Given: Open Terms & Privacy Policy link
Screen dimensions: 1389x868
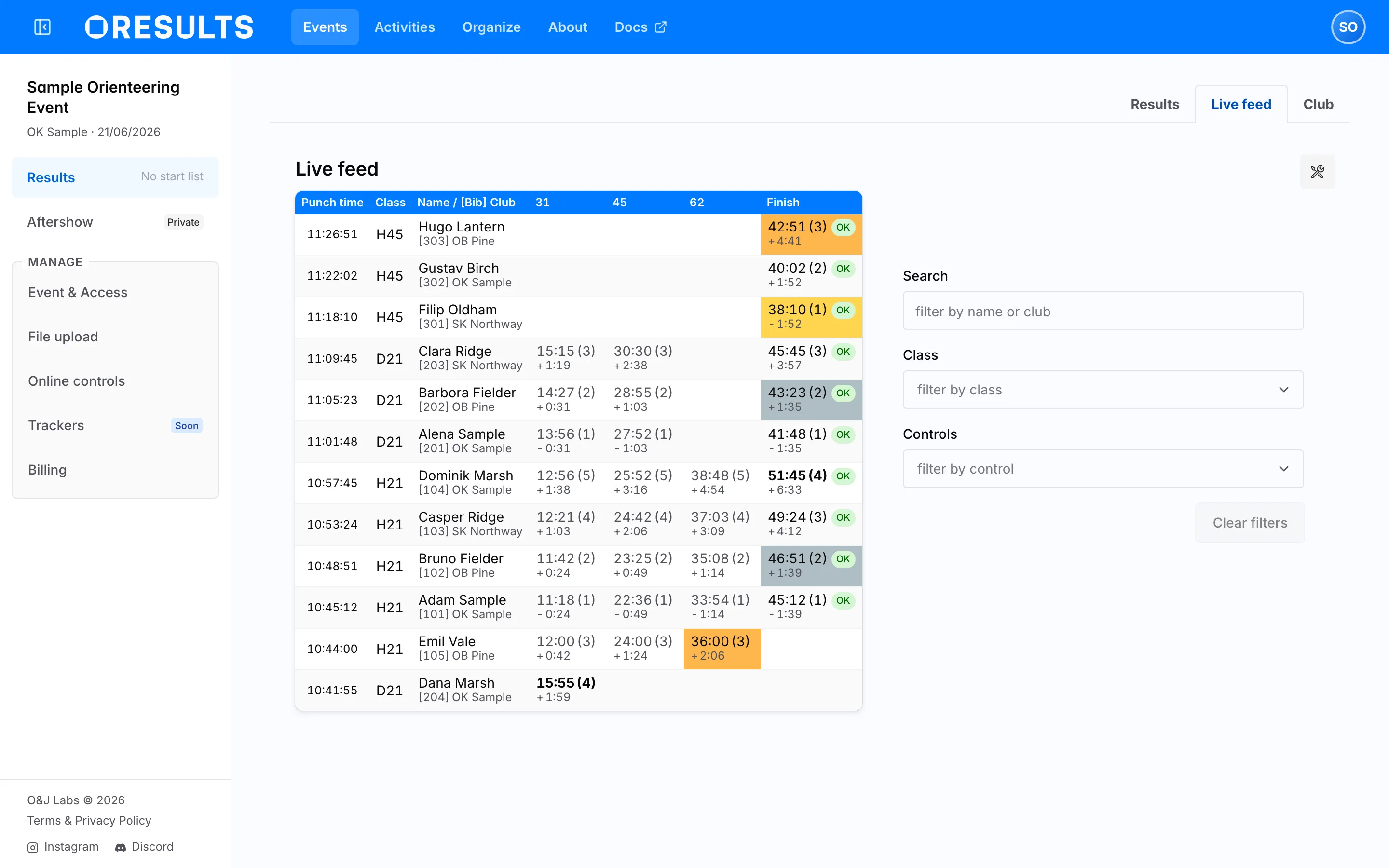Looking at the screenshot, I should 89,820.
